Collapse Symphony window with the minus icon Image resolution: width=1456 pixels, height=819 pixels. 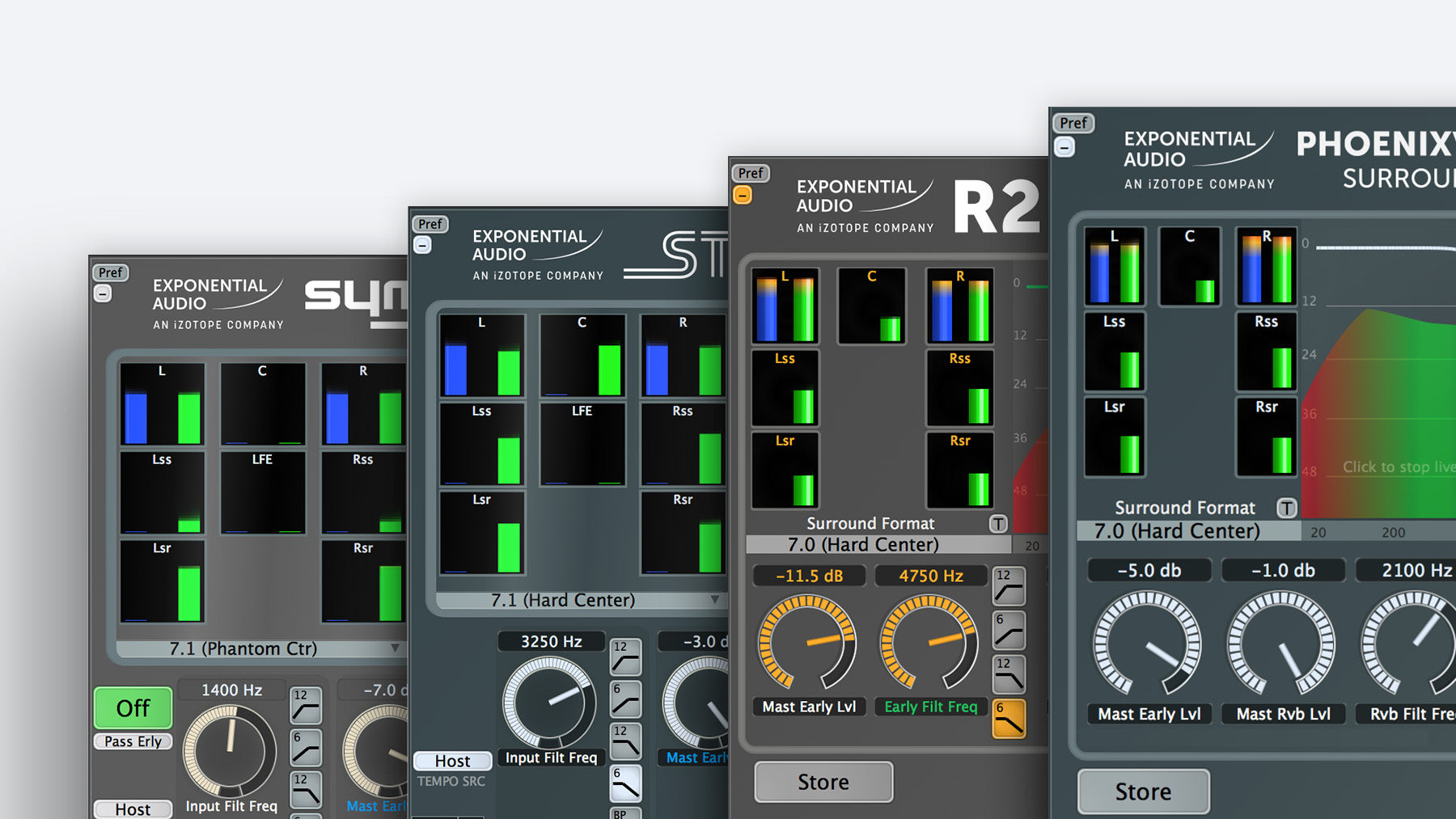103,293
